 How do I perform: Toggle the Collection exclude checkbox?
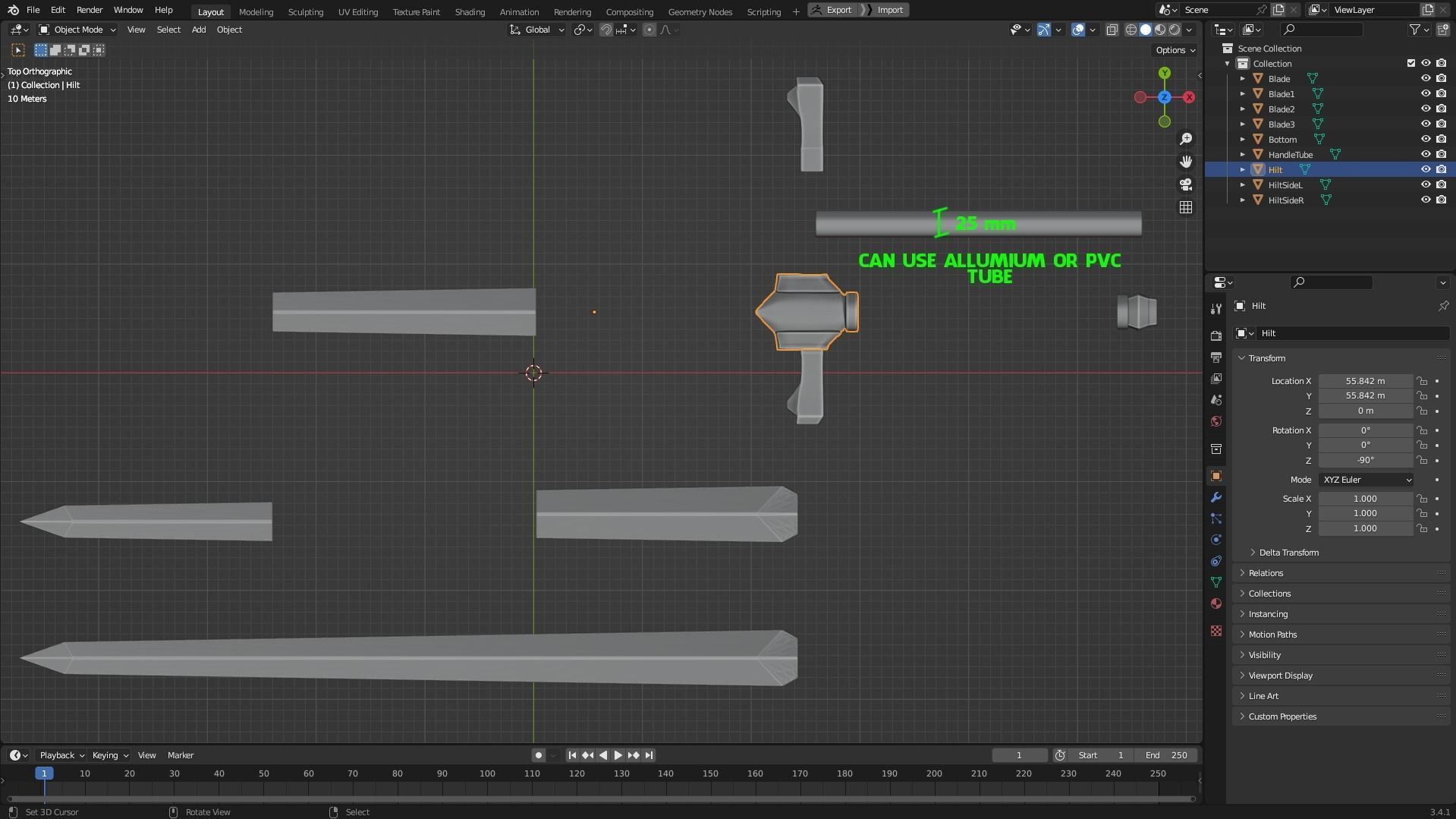pos(1411,63)
